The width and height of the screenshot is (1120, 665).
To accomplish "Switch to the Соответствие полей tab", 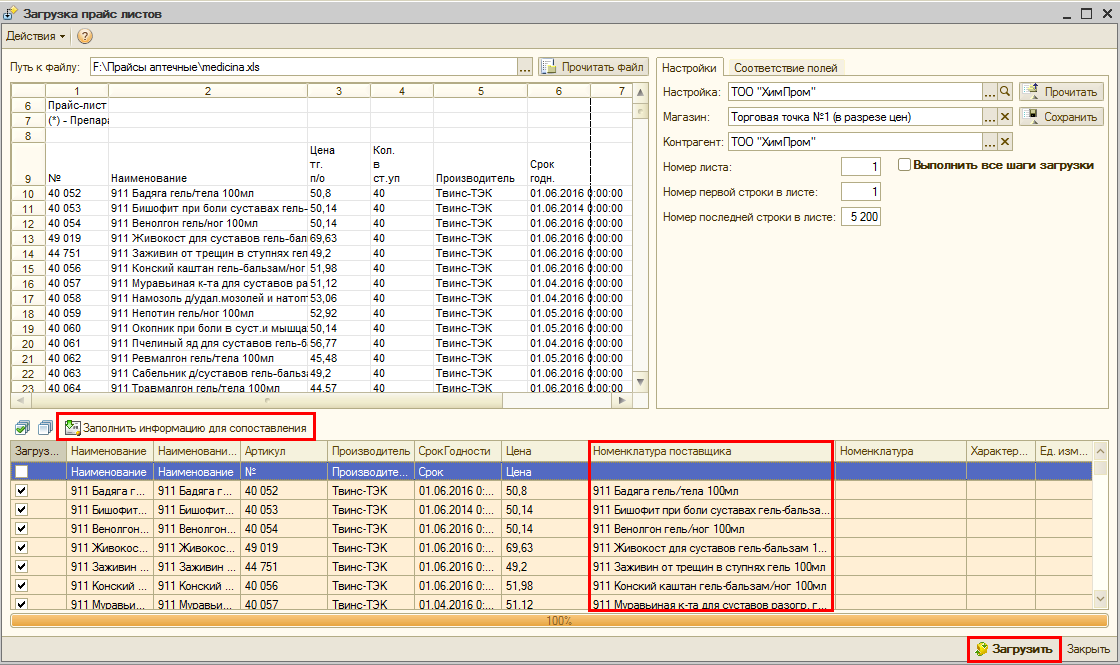I will pos(786,68).
